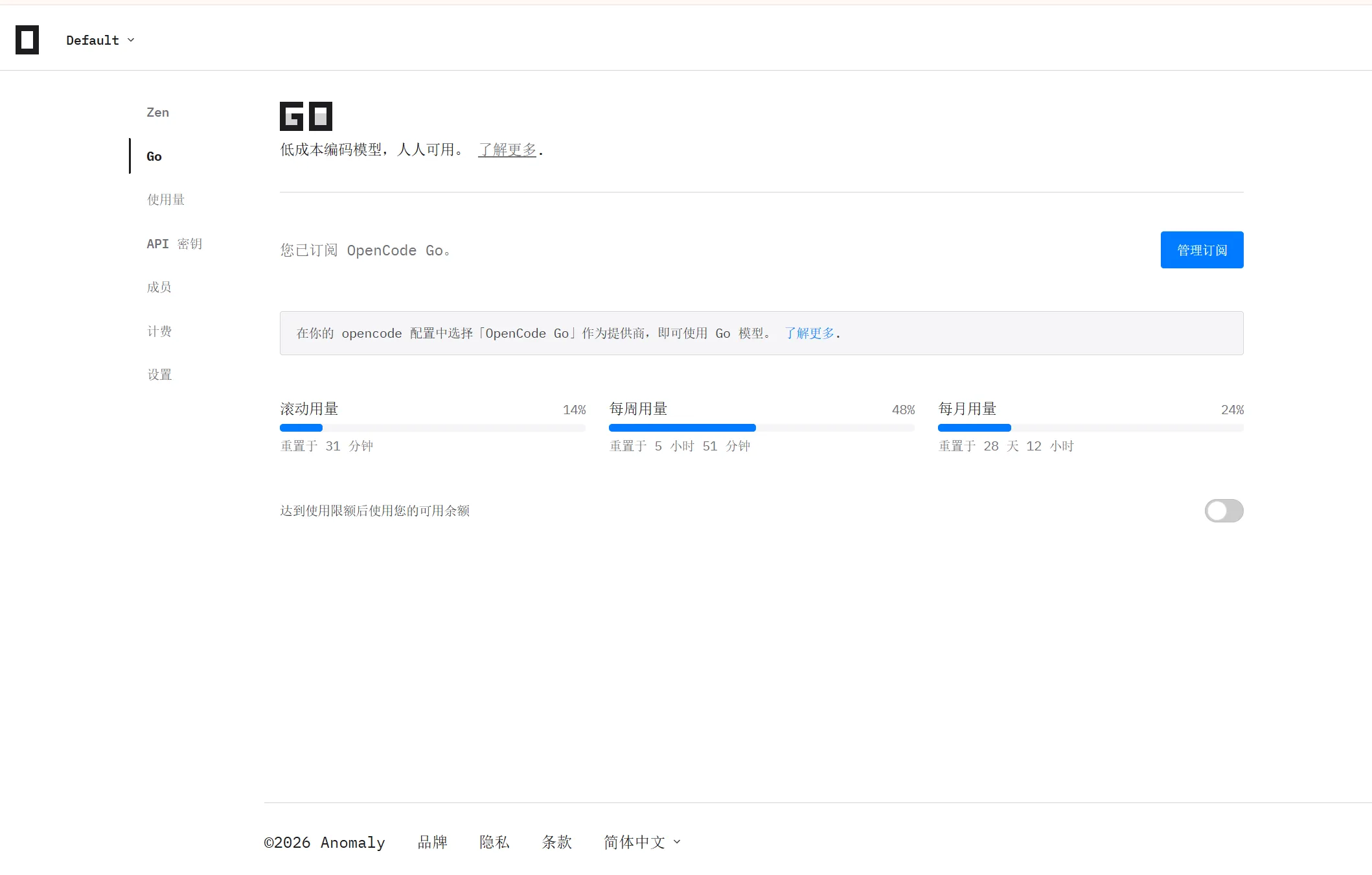Click the 每周用量 progress bar
The image size is (1372, 875).
762,428
